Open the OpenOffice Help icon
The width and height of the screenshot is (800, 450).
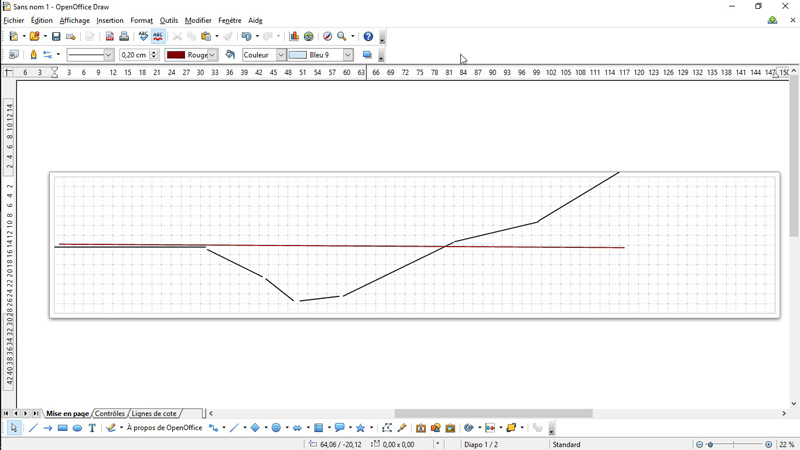point(368,37)
